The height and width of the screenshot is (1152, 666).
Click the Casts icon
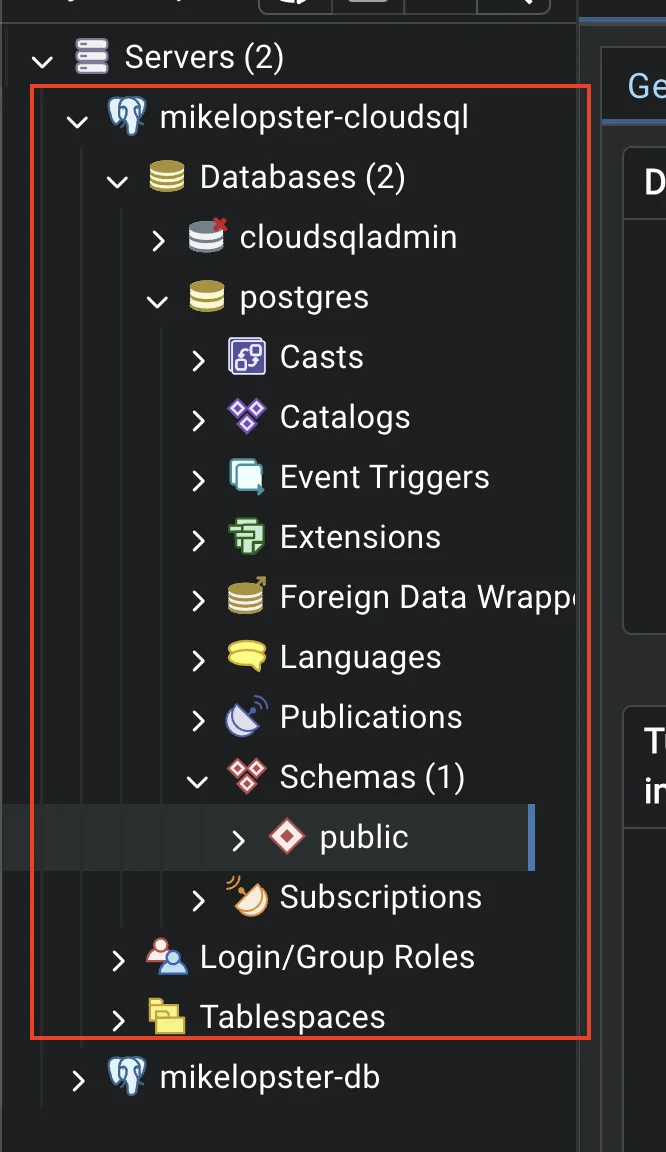247,356
